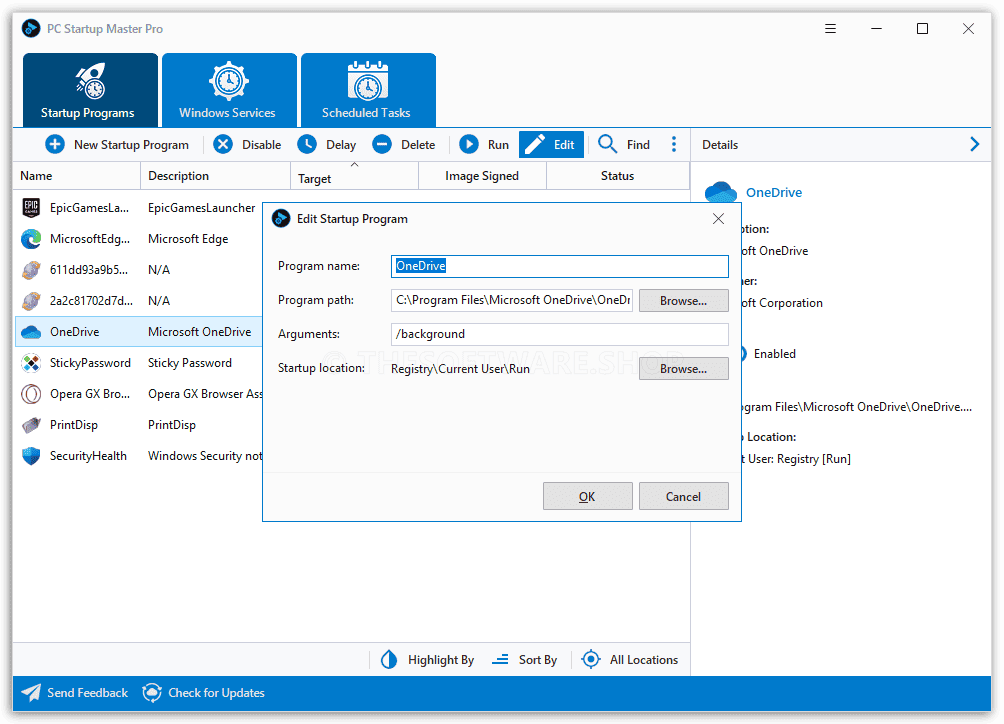Click Browse button for Startup location
The width and height of the screenshot is (1004, 724).
[x=684, y=369]
